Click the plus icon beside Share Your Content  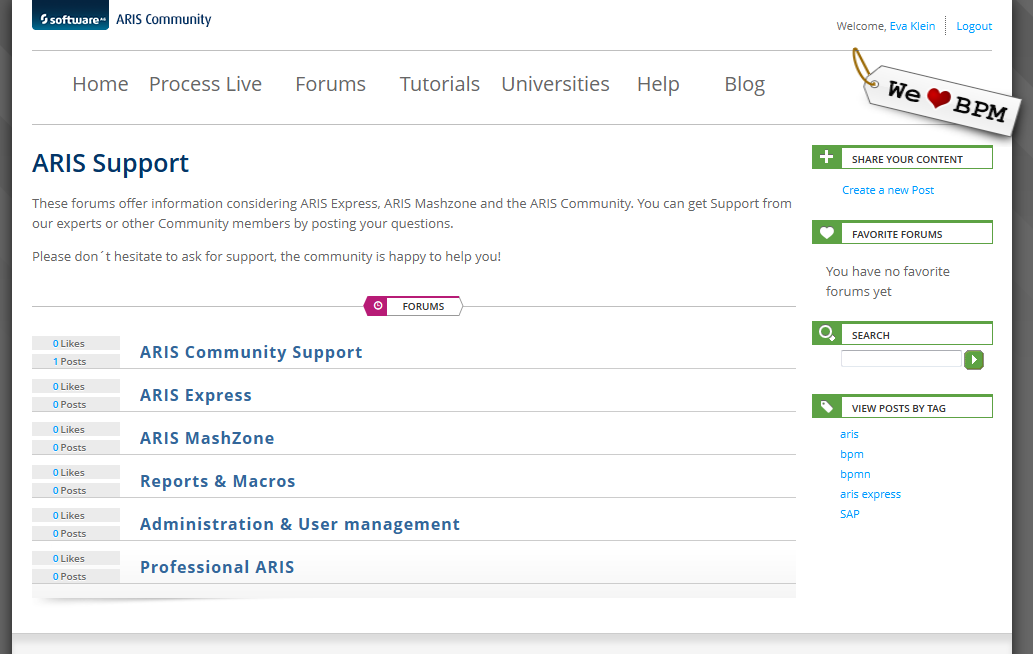[827, 157]
